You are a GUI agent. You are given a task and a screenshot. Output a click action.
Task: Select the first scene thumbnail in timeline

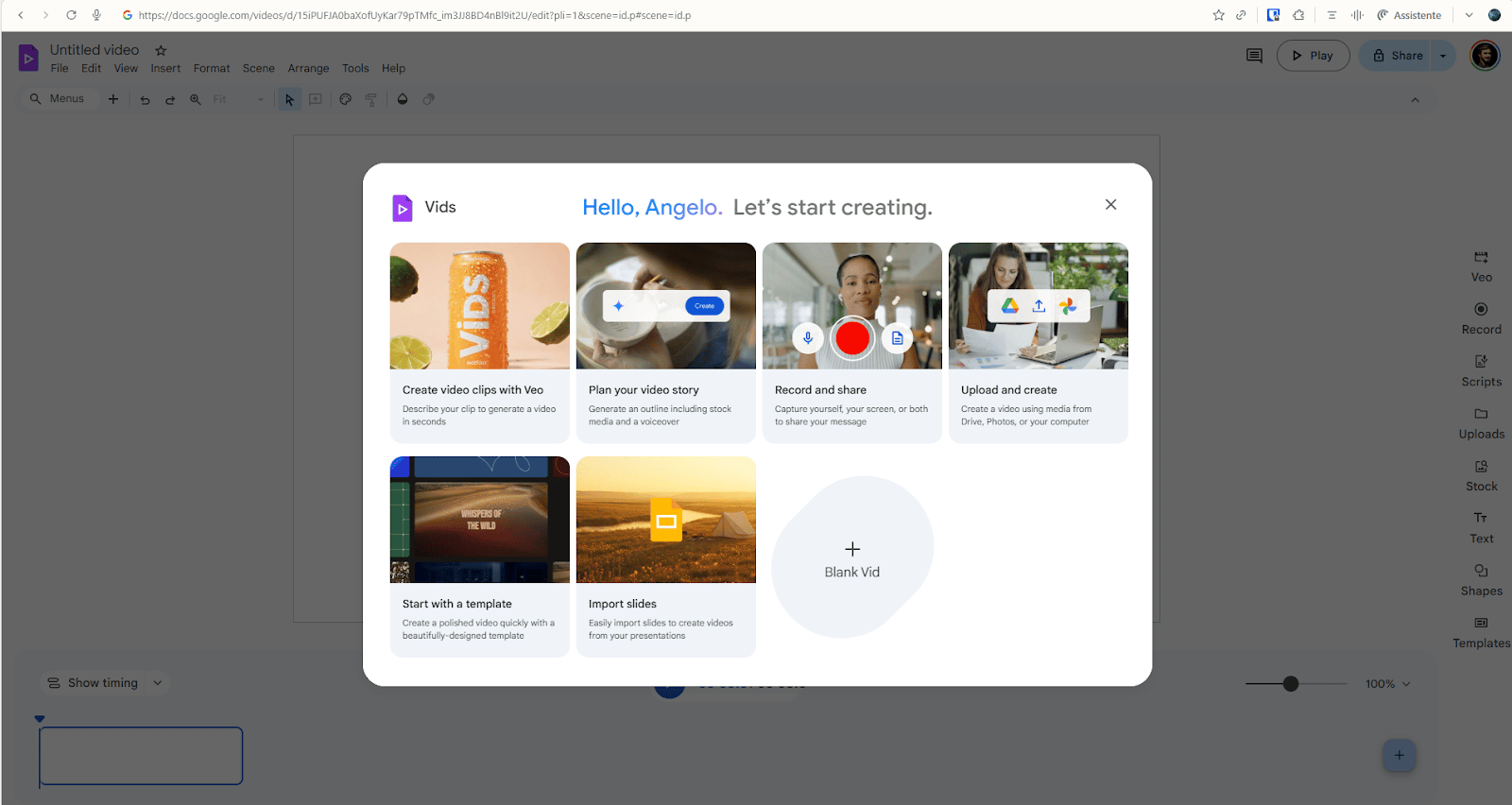pos(141,756)
